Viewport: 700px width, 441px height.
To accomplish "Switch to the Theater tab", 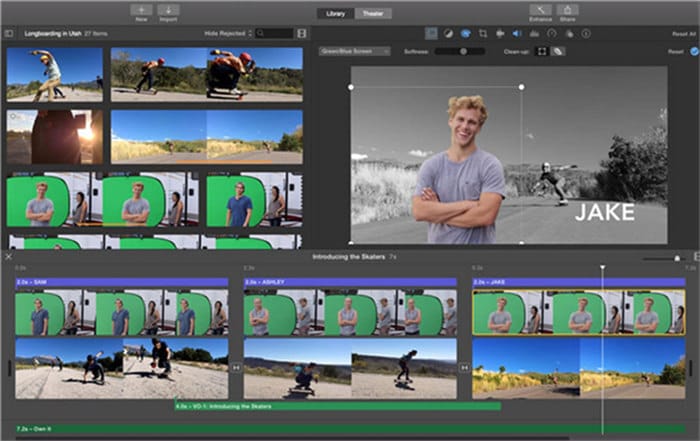I will pyautogui.click(x=372, y=13).
